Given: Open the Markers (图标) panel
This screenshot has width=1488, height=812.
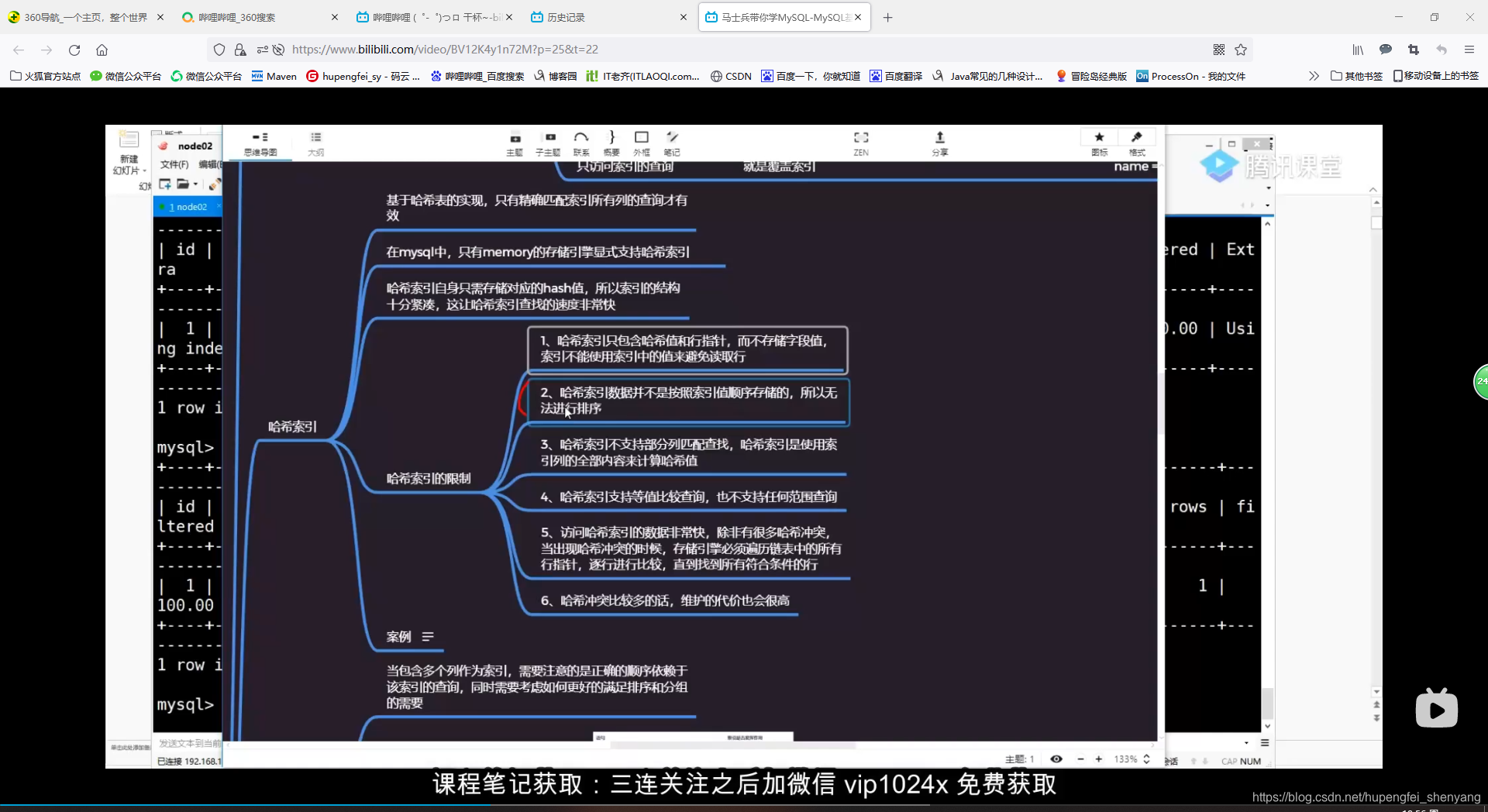Looking at the screenshot, I should (1099, 143).
